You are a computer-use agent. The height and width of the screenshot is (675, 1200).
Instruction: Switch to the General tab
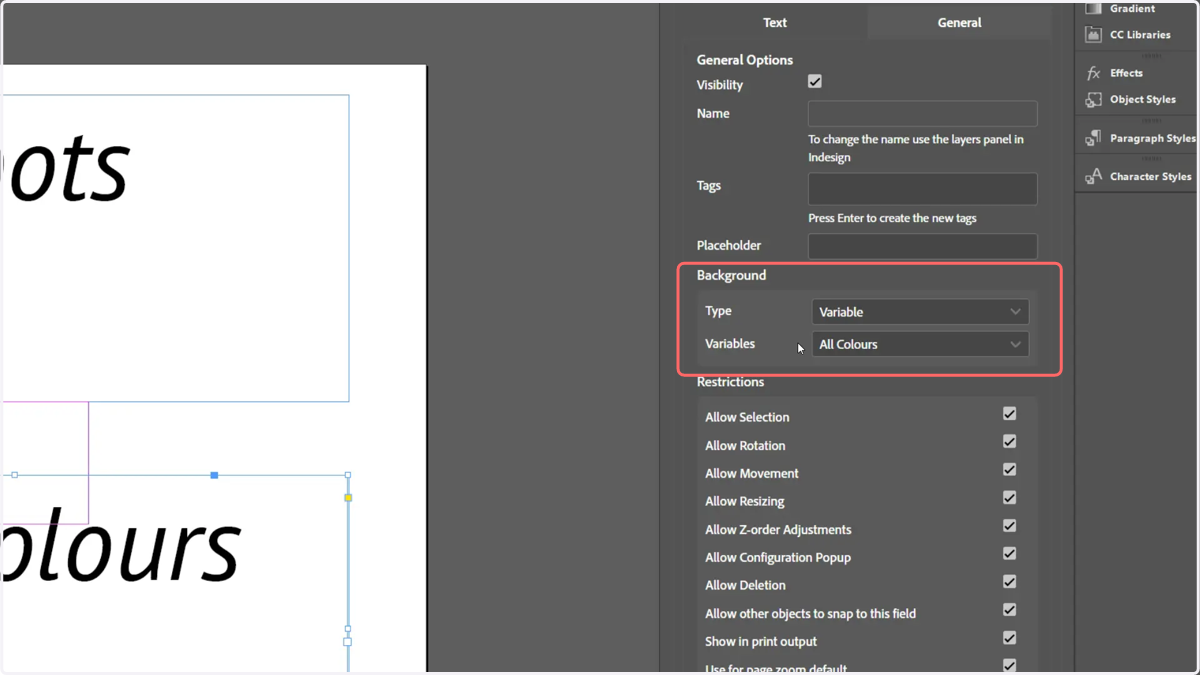(x=959, y=22)
